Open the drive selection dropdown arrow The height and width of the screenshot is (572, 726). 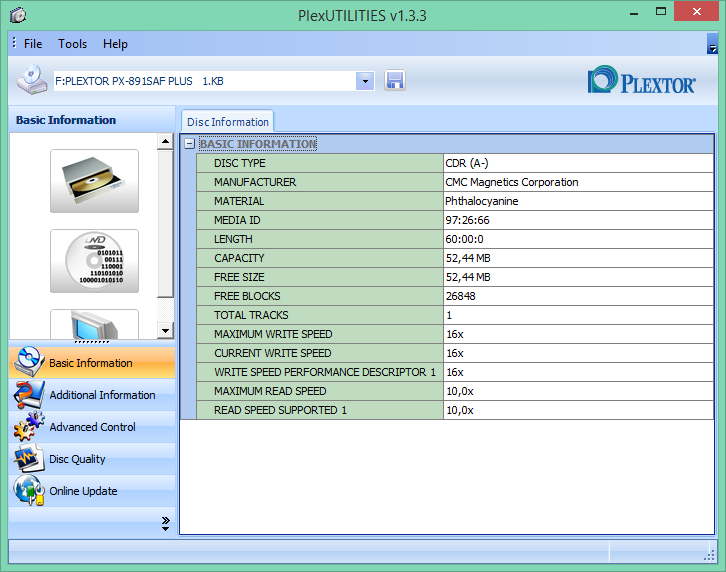(x=365, y=81)
